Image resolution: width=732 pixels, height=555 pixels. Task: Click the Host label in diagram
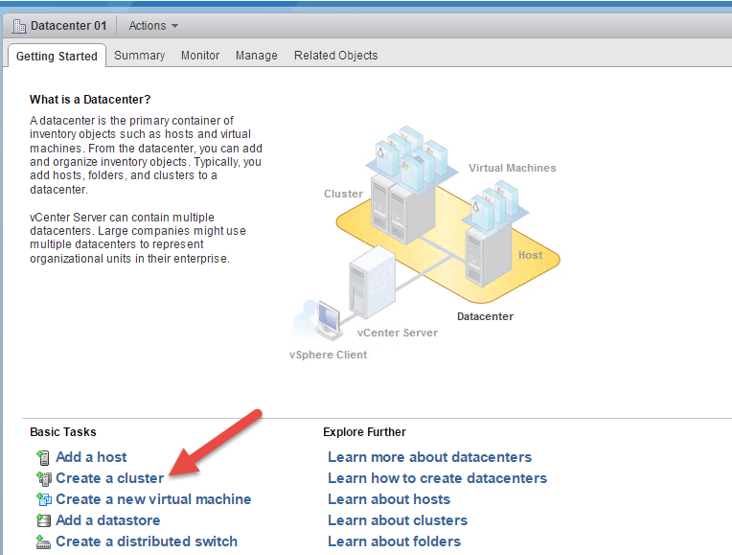coord(530,255)
